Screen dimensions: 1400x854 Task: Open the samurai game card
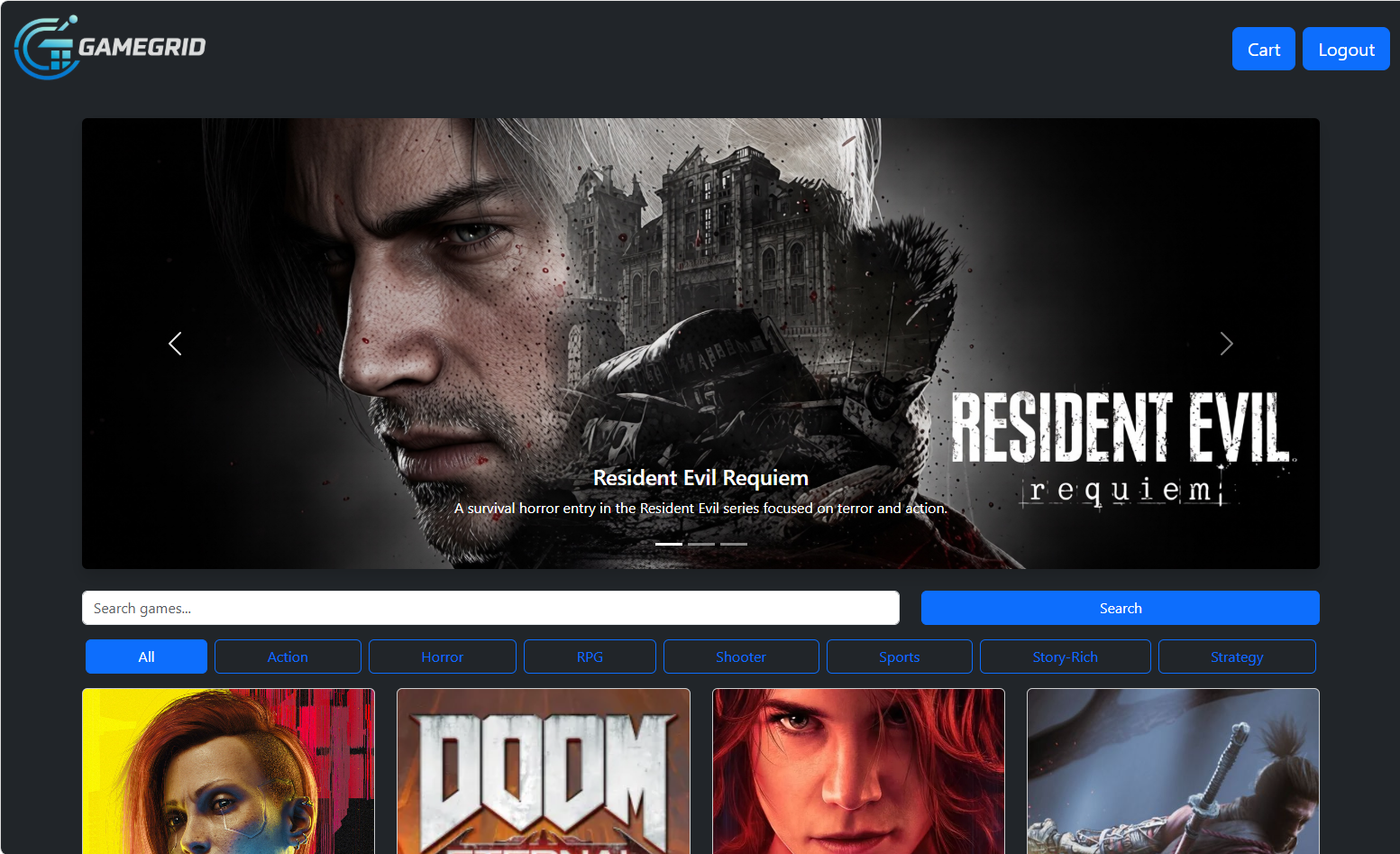(x=1173, y=771)
